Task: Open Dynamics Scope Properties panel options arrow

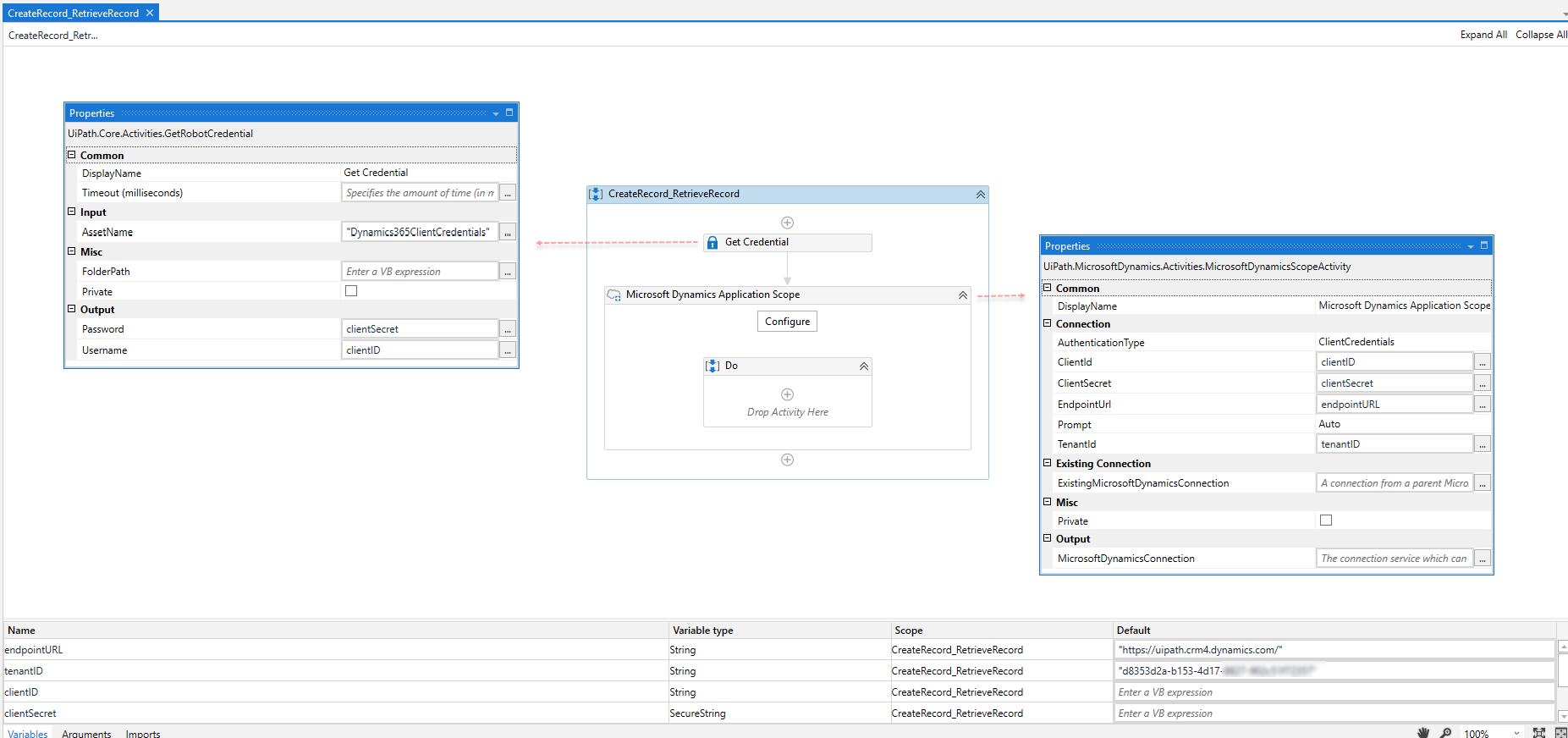Action: tap(1471, 246)
